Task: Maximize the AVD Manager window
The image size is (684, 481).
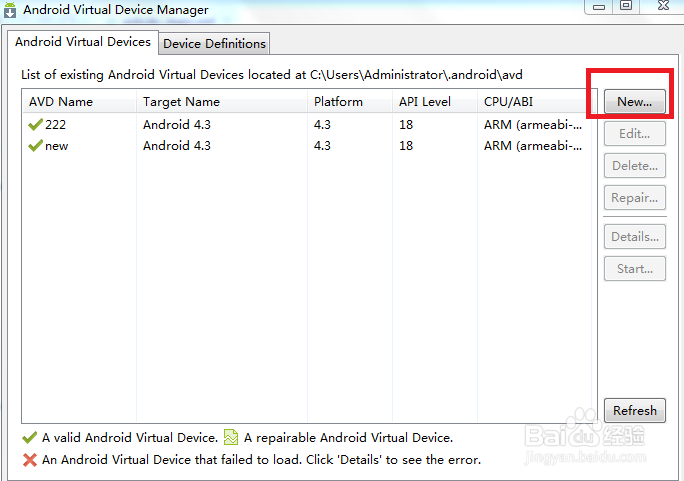Action: (x=626, y=6)
